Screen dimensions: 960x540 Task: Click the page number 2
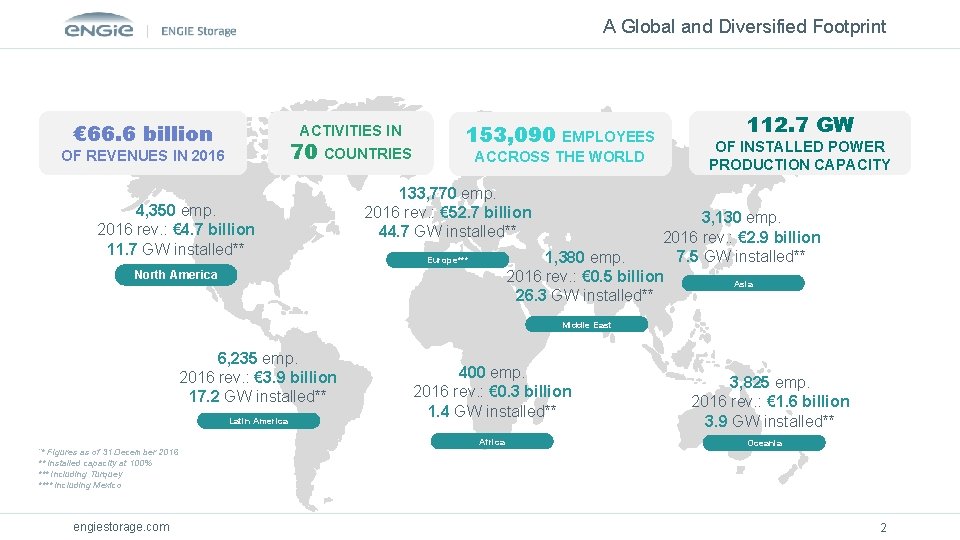(883, 527)
